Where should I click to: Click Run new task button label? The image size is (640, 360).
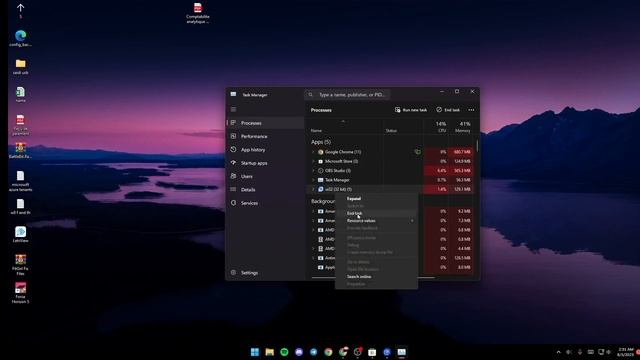pos(415,110)
